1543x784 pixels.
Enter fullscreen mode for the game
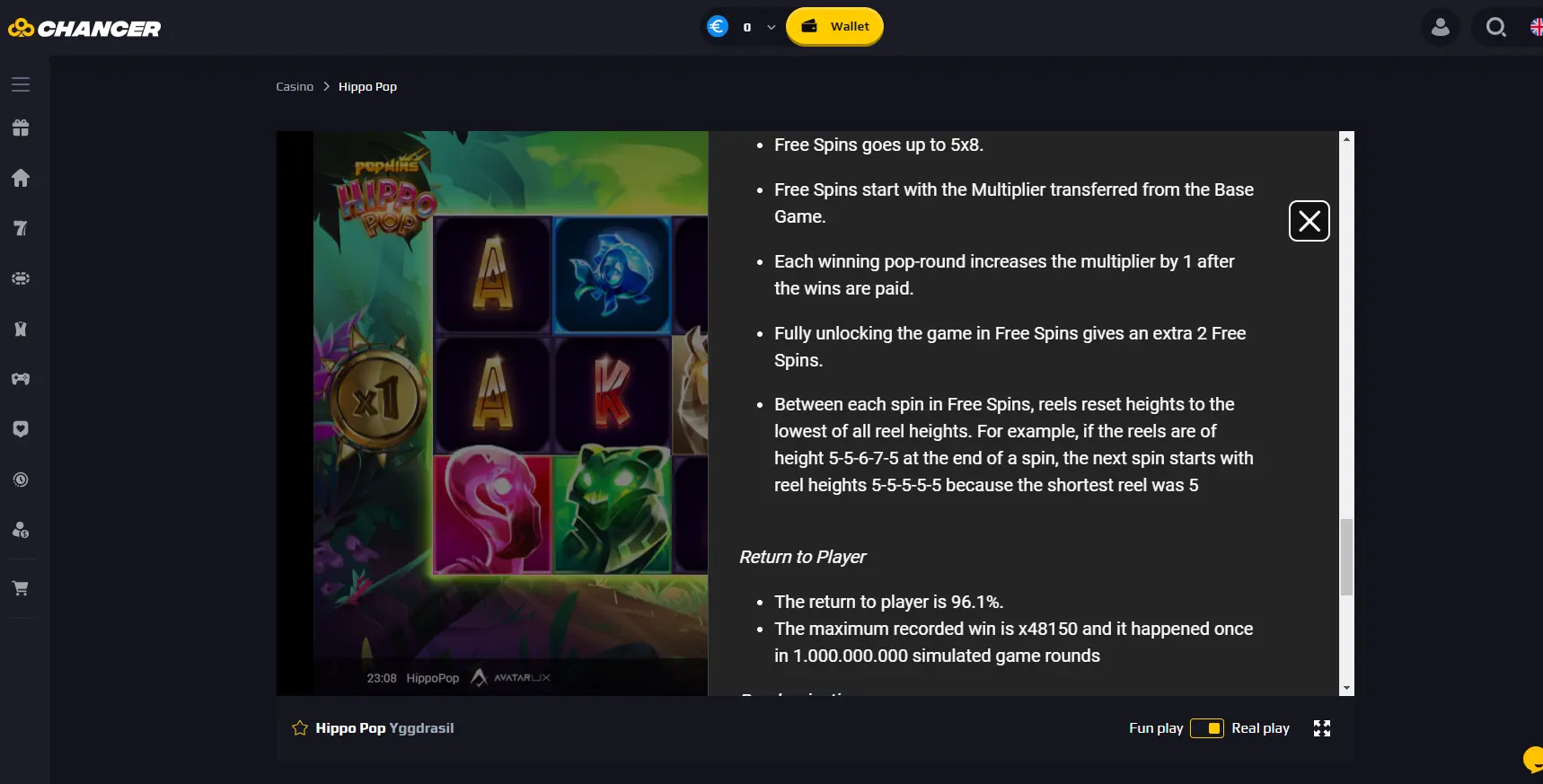(x=1322, y=728)
